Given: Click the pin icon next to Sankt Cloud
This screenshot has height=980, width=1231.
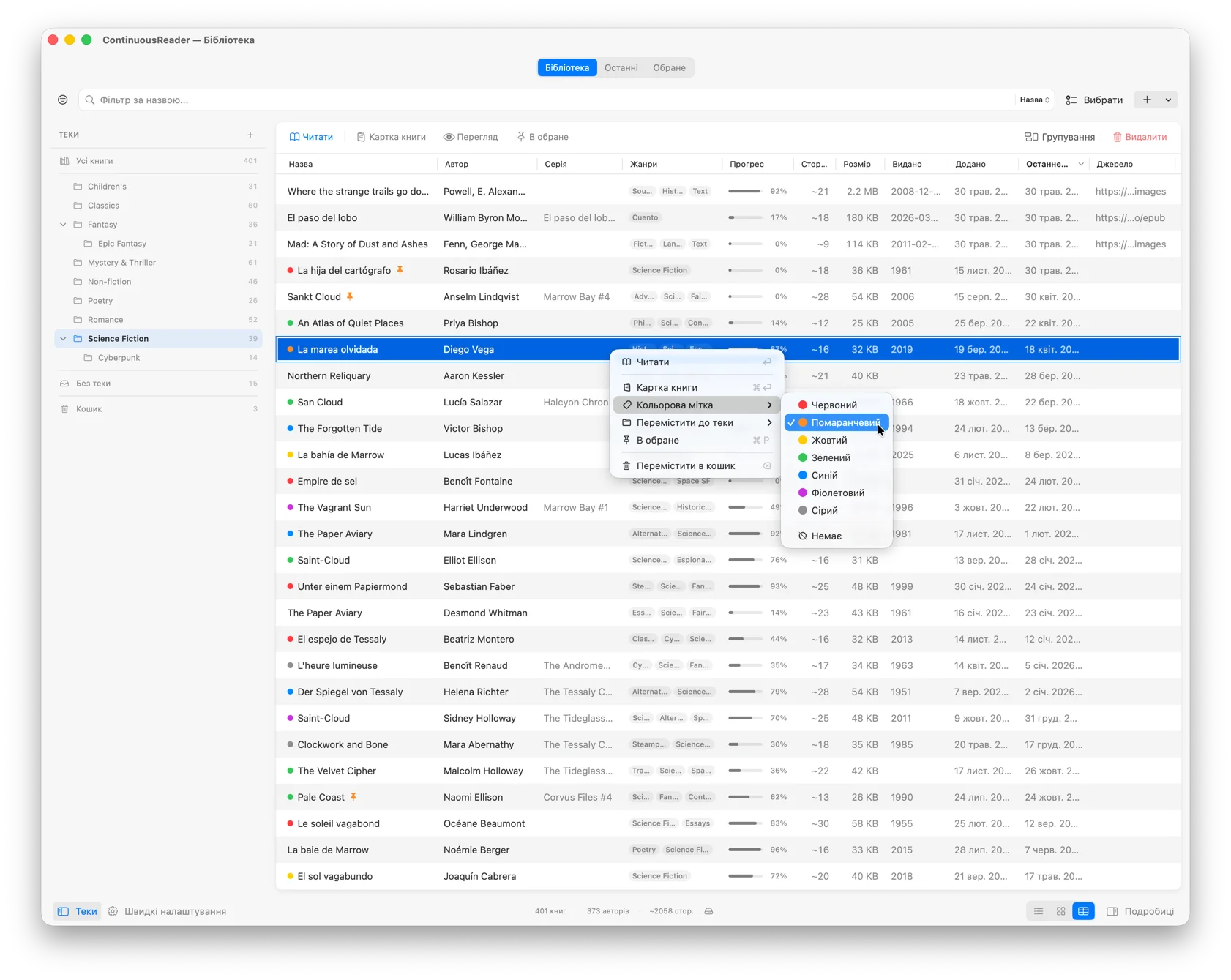Looking at the screenshot, I should [350, 296].
